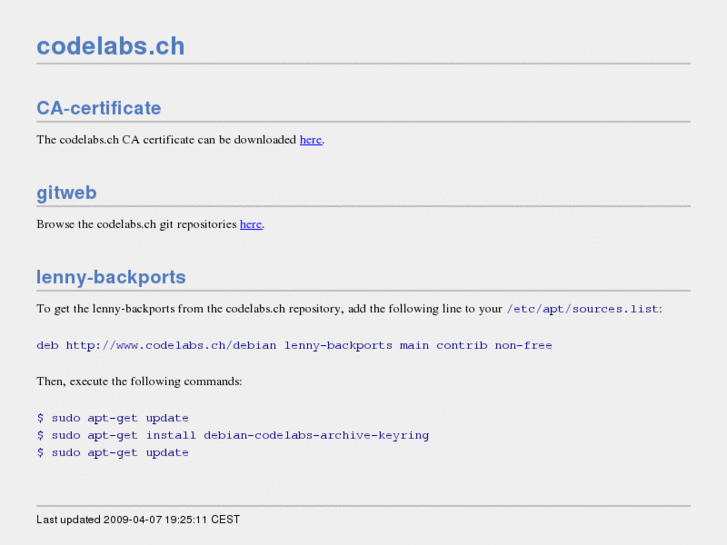Click the /etc/apt/sources.list file path text
Screen dimensions: 727x545
click(583, 309)
